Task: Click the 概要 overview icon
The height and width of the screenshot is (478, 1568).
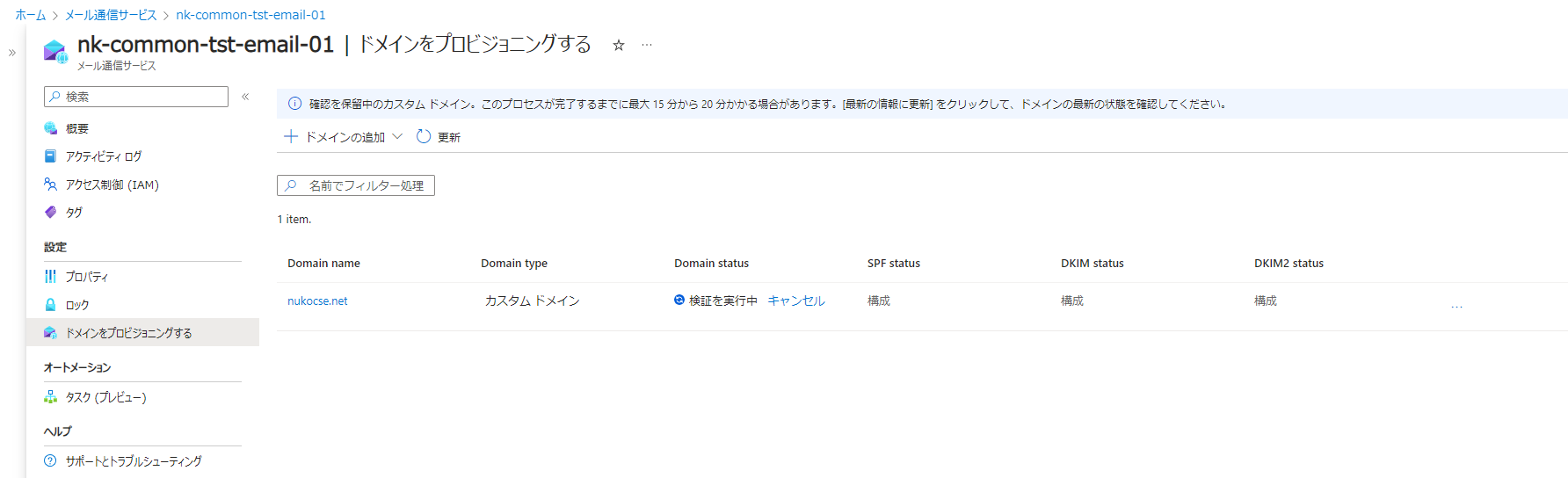Action: click(x=50, y=128)
